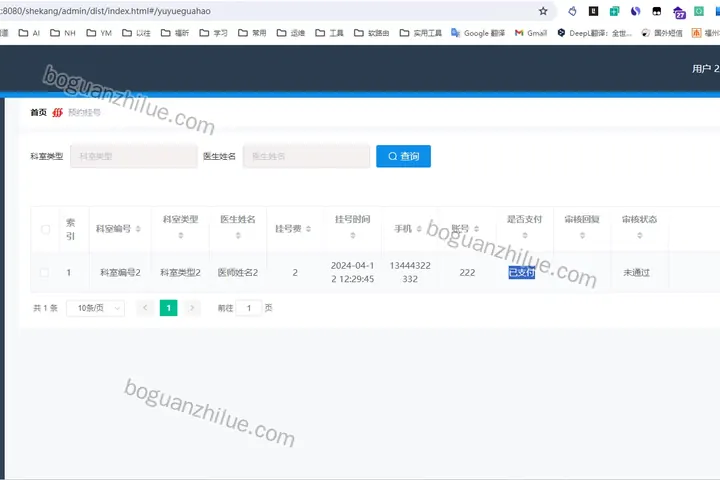Select page 1 in the pagination
Image resolution: width=720 pixels, height=480 pixels.
[x=169, y=308]
